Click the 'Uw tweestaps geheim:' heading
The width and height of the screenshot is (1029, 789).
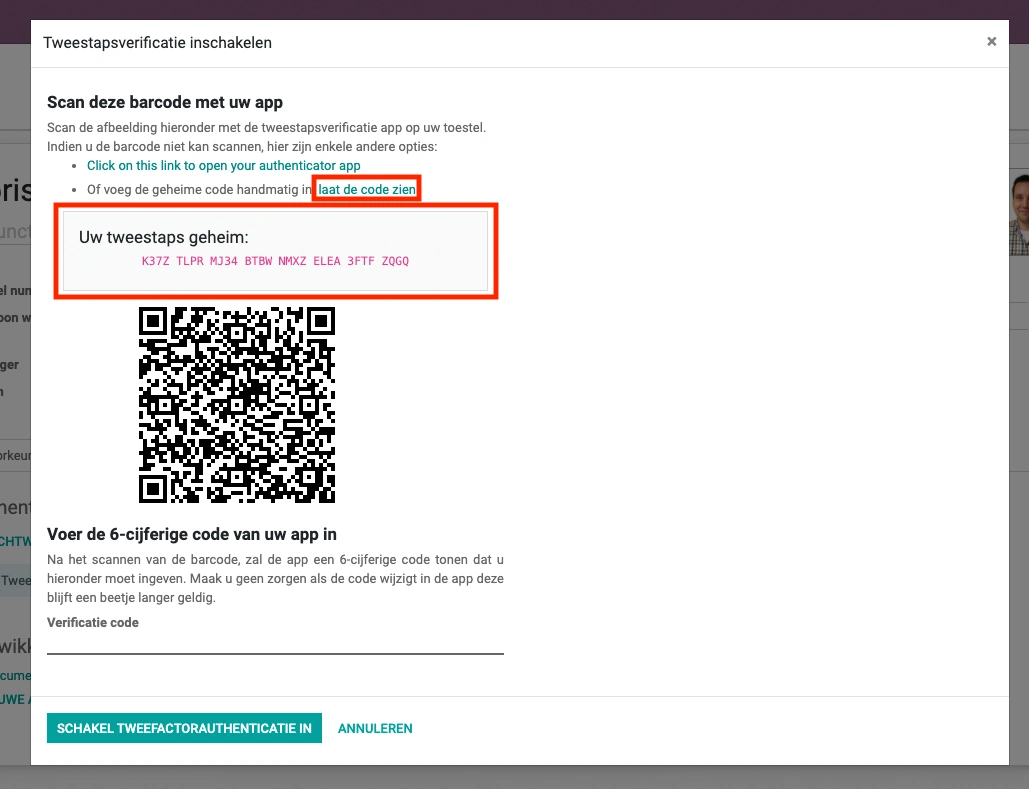point(163,237)
